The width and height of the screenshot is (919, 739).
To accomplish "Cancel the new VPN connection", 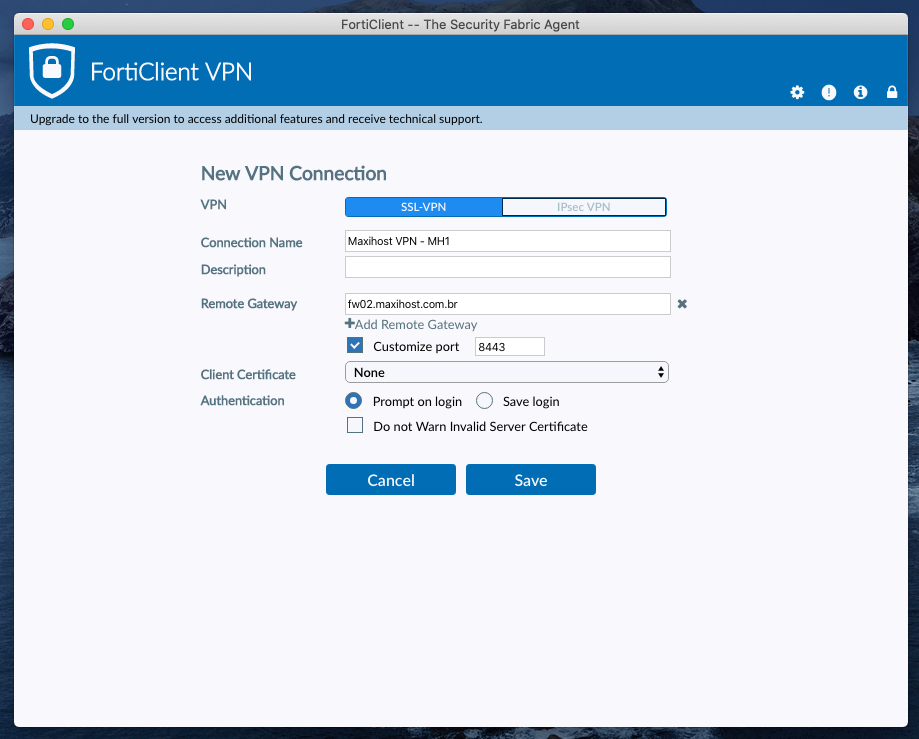I will (391, 480).
